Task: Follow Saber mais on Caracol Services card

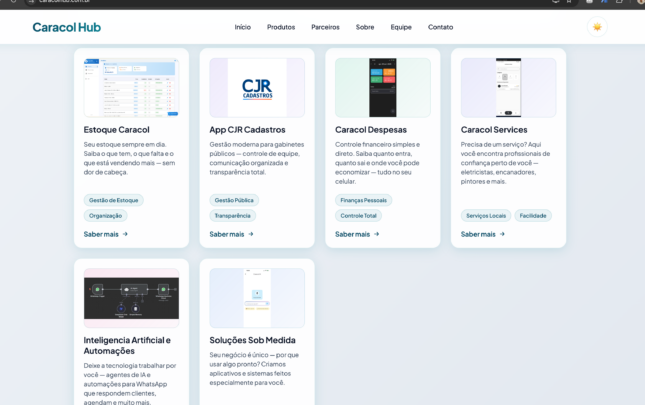Action: 483,234
